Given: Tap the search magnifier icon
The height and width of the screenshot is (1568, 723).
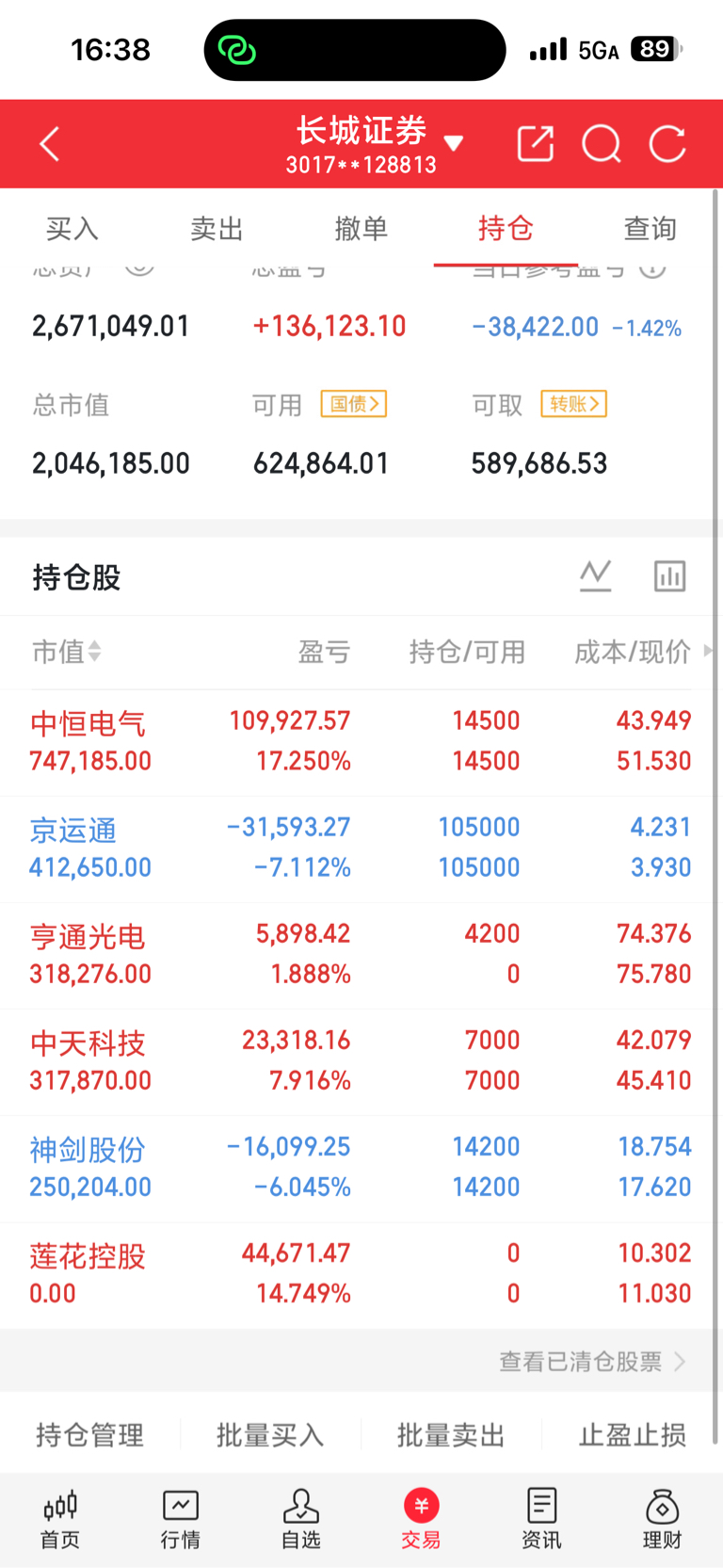Looking at the screenshot, I should point(602,144).
